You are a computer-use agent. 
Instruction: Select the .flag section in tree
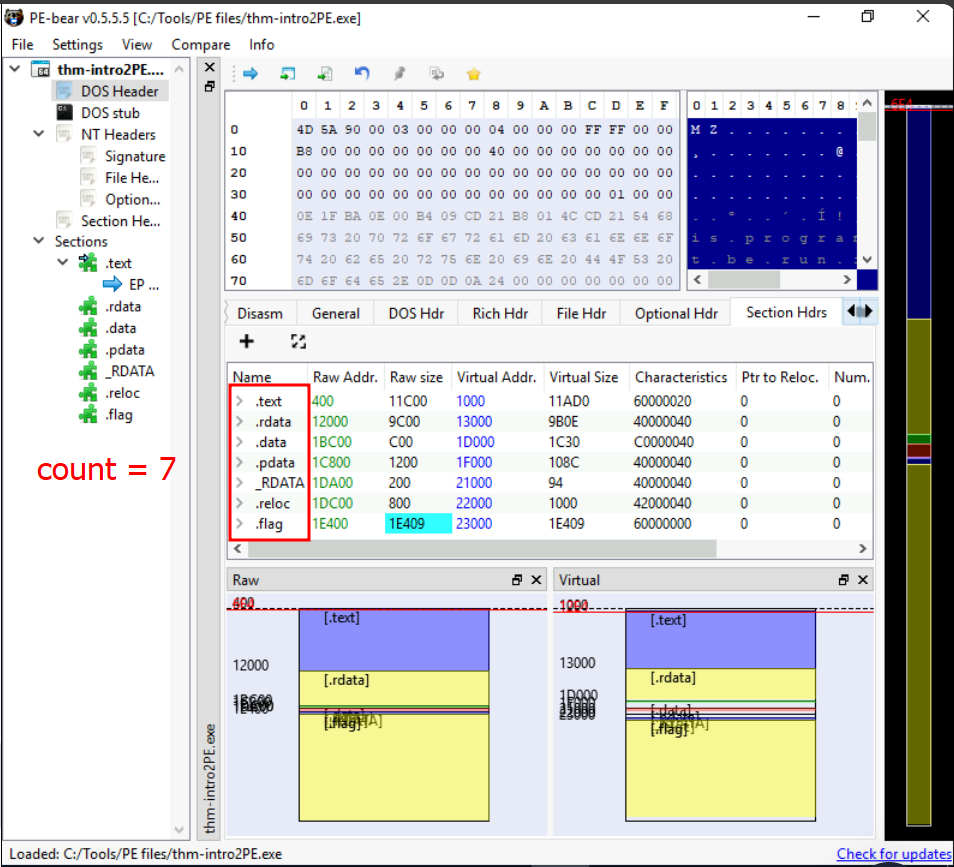click(118, 415)
